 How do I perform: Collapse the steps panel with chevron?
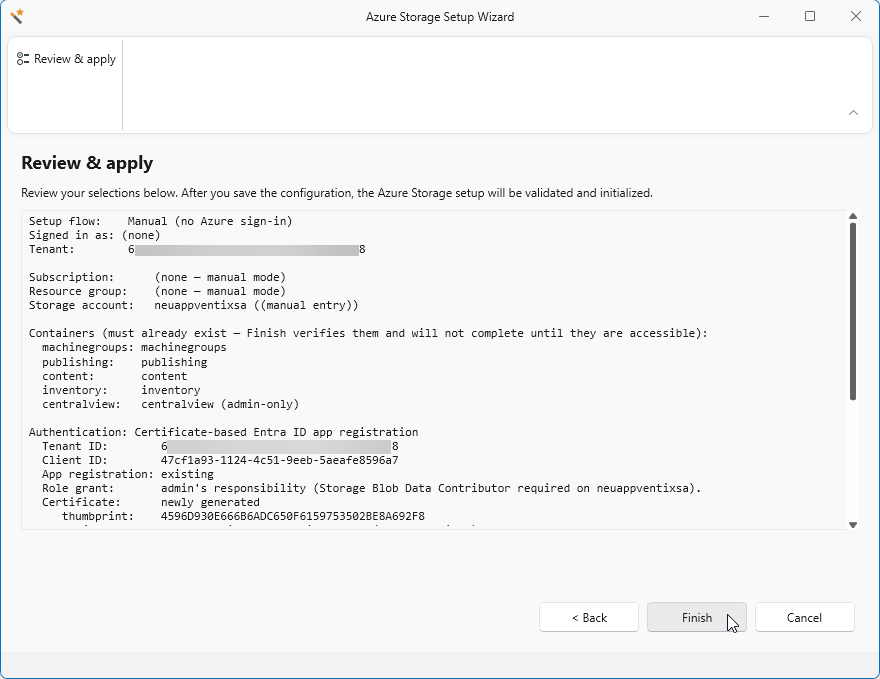[x=853, y=113]
